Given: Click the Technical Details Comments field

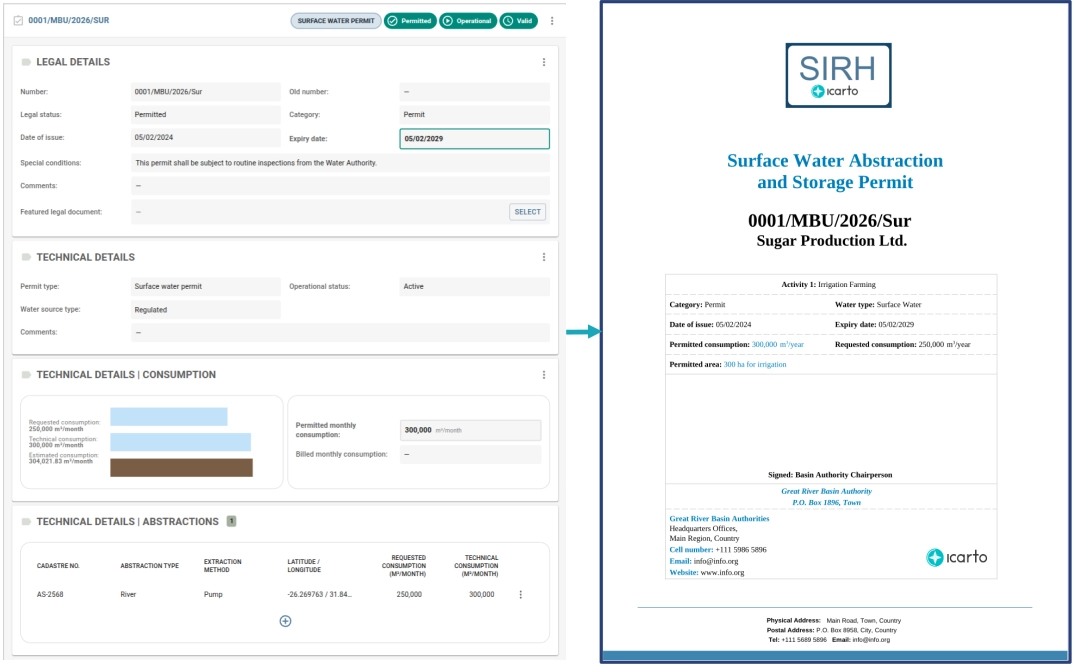Looking at the screenshot, I should [340, 332].
